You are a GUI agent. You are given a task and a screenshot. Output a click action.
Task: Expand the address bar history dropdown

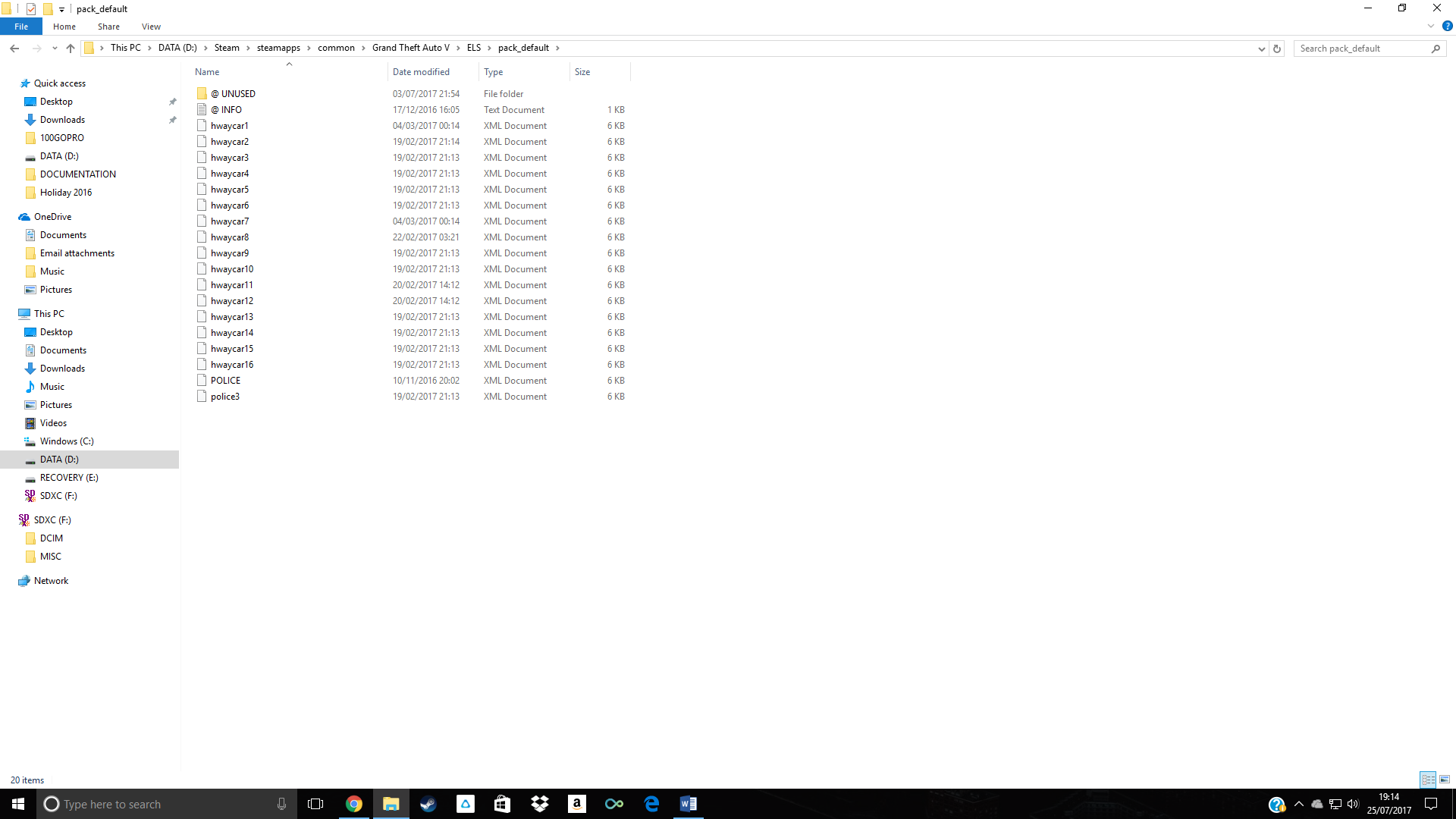(x=1261, y=49)
